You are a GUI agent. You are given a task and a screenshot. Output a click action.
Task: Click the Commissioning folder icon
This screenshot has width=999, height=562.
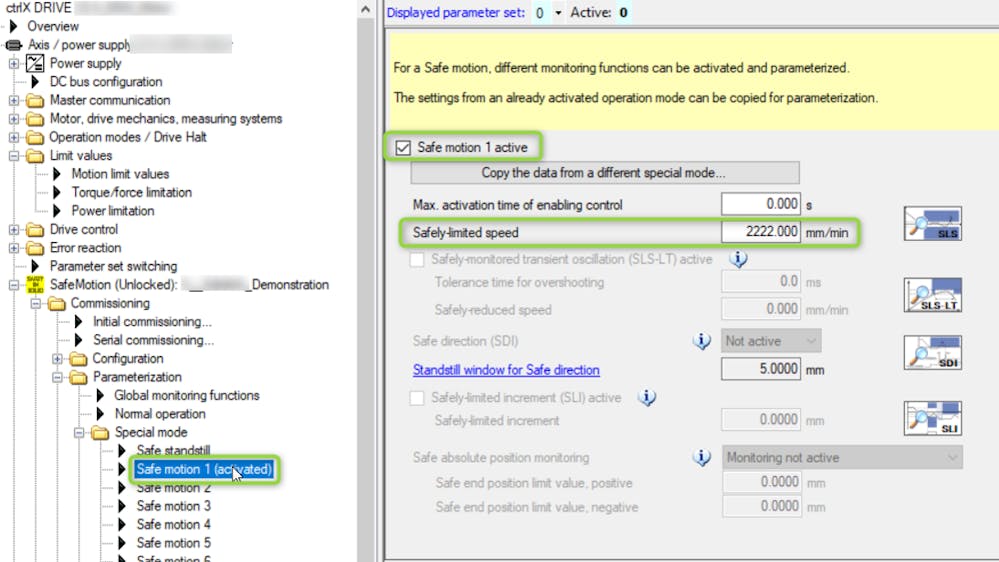57,304
